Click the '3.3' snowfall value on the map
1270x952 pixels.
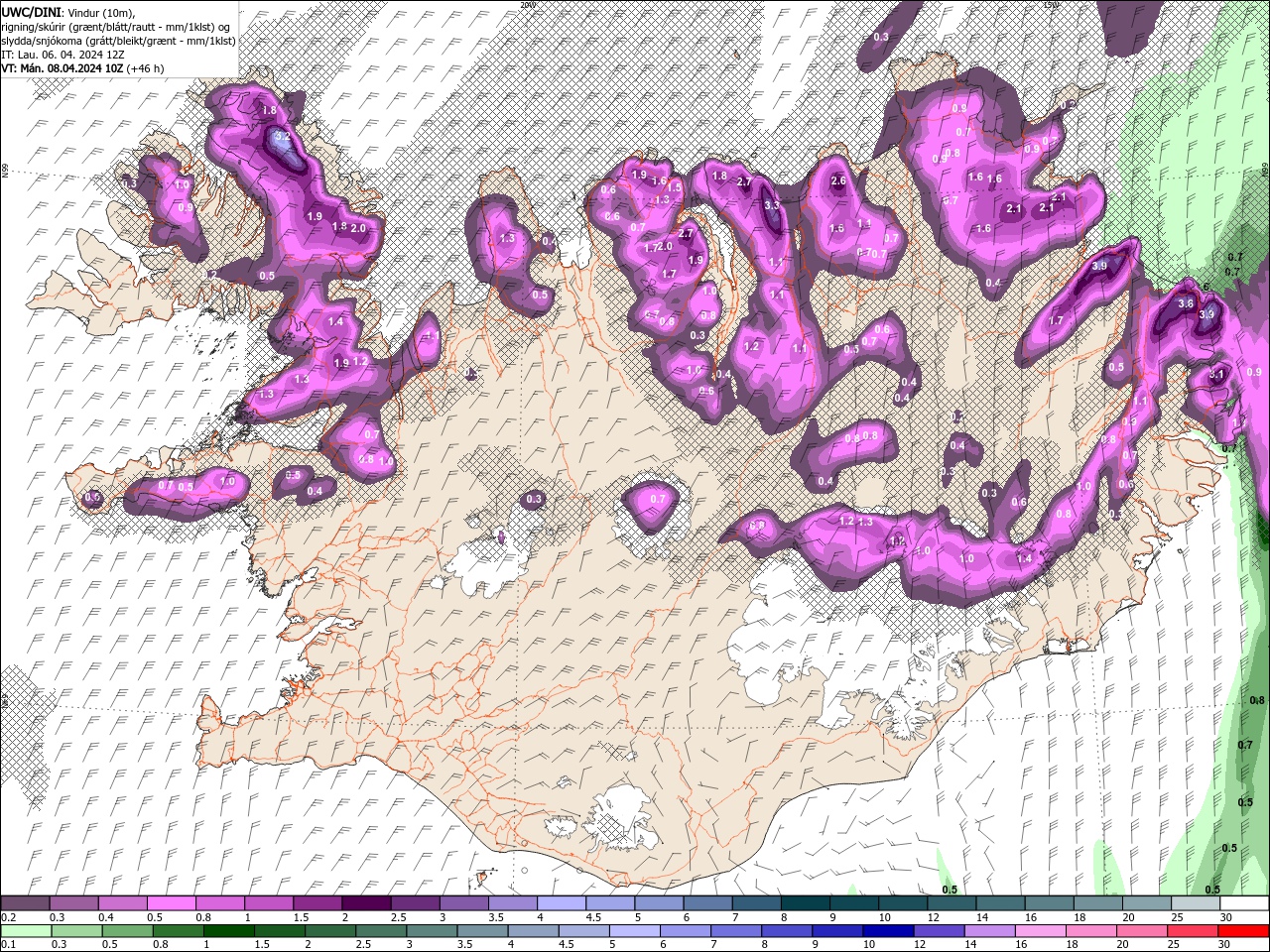pyautogui.click(x=772, y=205)
